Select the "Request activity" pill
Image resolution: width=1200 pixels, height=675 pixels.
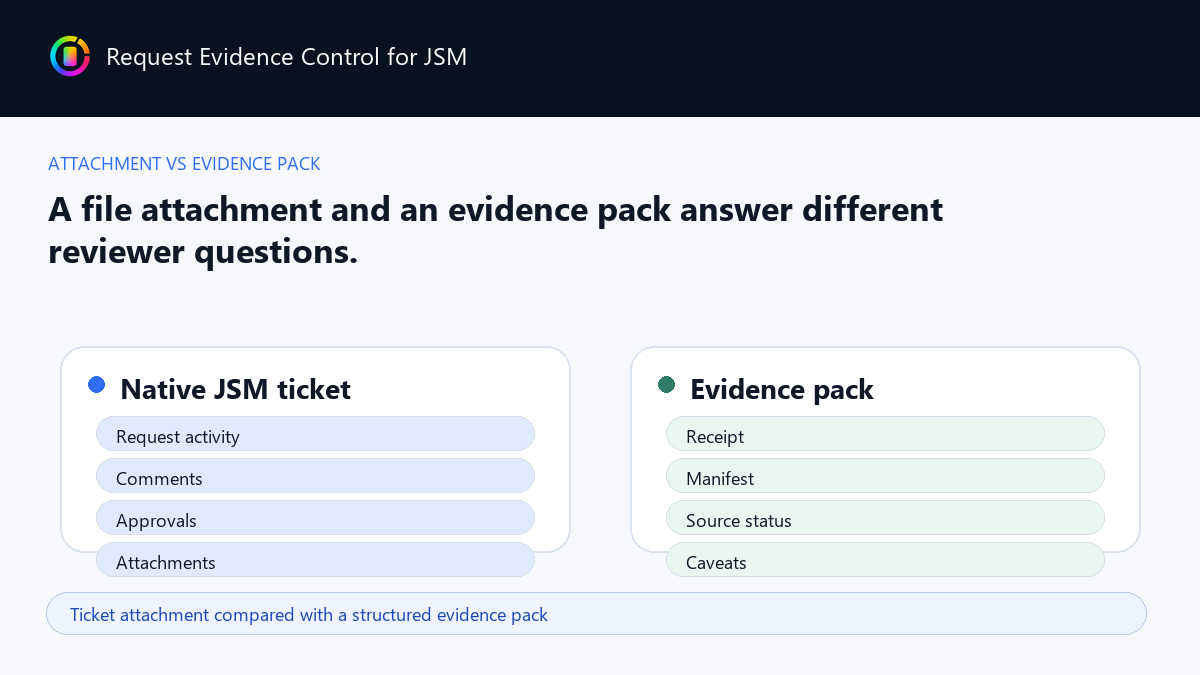[315, 434]
